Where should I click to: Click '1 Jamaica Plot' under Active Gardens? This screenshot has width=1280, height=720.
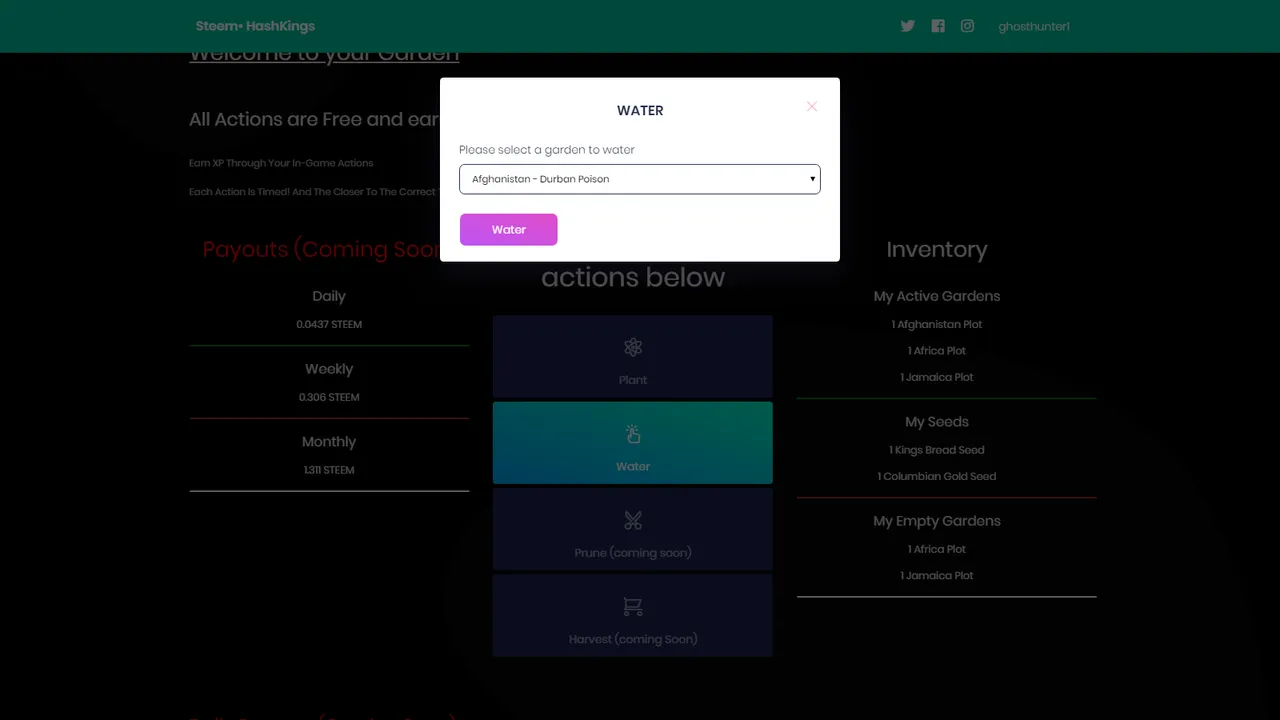pos(937,377)
